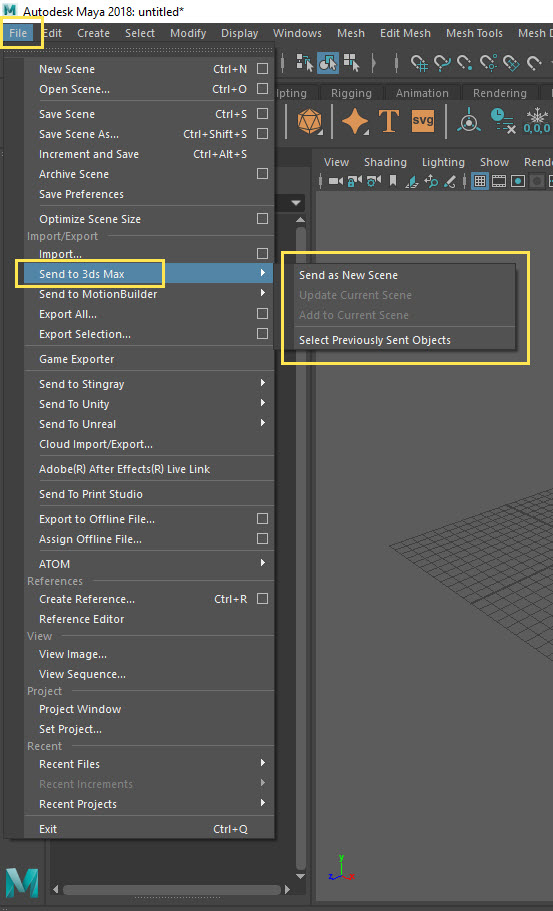This screenshot has width=553, height=911.
Task: Click the Maya logo at bottom left
Action: (x=22, y=883)
